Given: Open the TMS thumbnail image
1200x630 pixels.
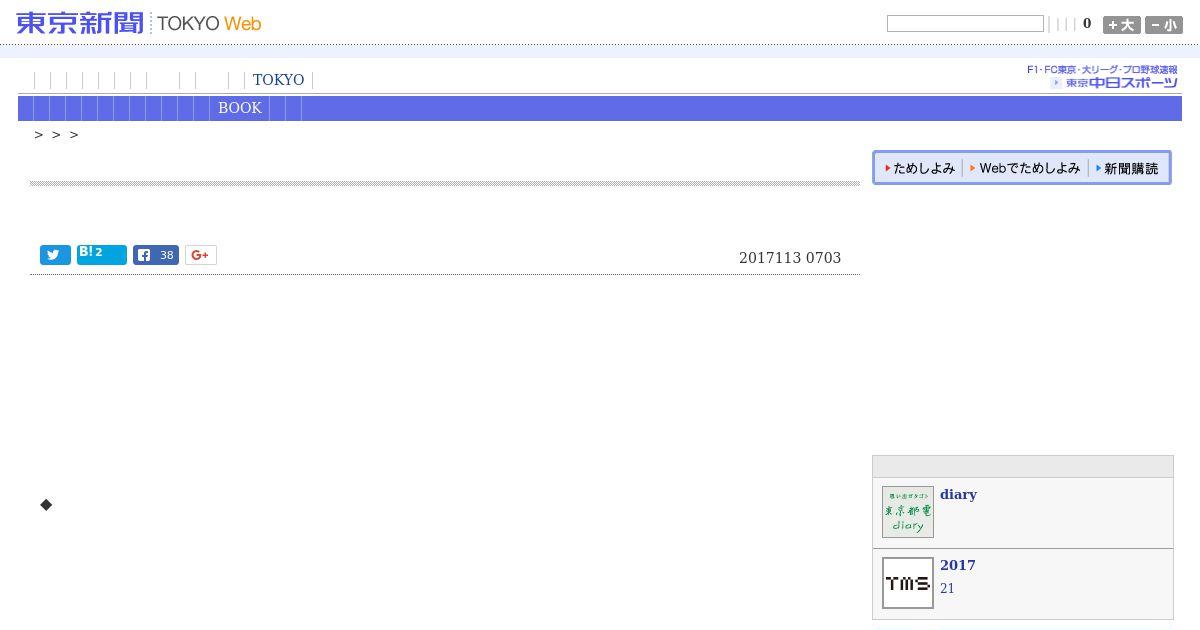Looking at the screenshot, I should [908, 583].
